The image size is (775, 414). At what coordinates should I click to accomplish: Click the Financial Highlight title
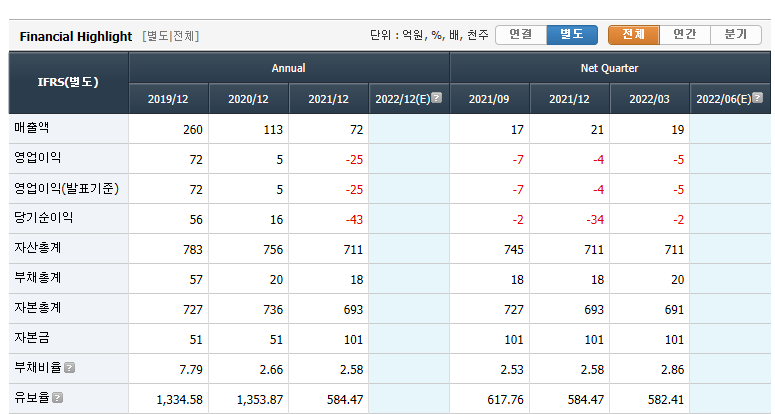[x=76, y=37]
